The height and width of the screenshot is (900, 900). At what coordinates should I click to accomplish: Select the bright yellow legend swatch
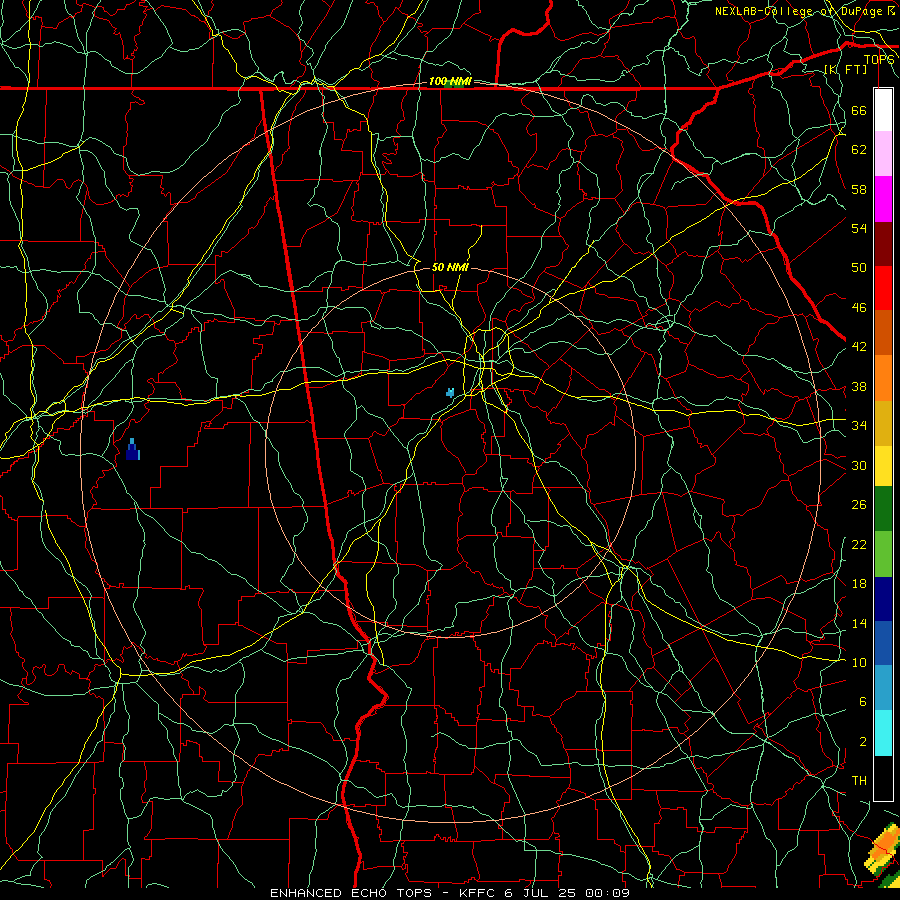883,466
